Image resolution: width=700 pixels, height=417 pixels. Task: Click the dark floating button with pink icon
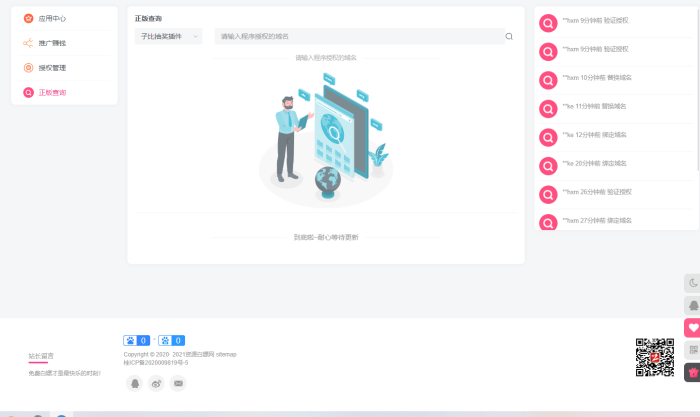(692, 372)
